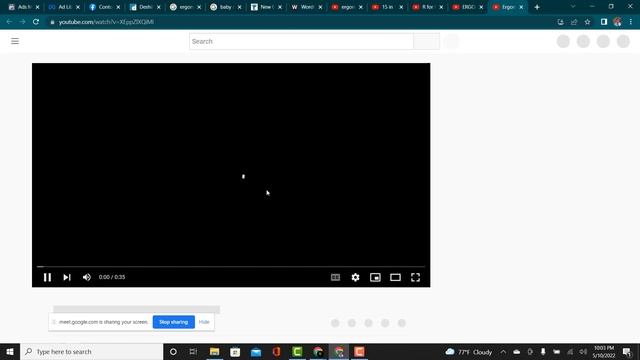Screen dimensions: 640x360
Task: Go back to the previous page
Action: (x=9, y=22)
